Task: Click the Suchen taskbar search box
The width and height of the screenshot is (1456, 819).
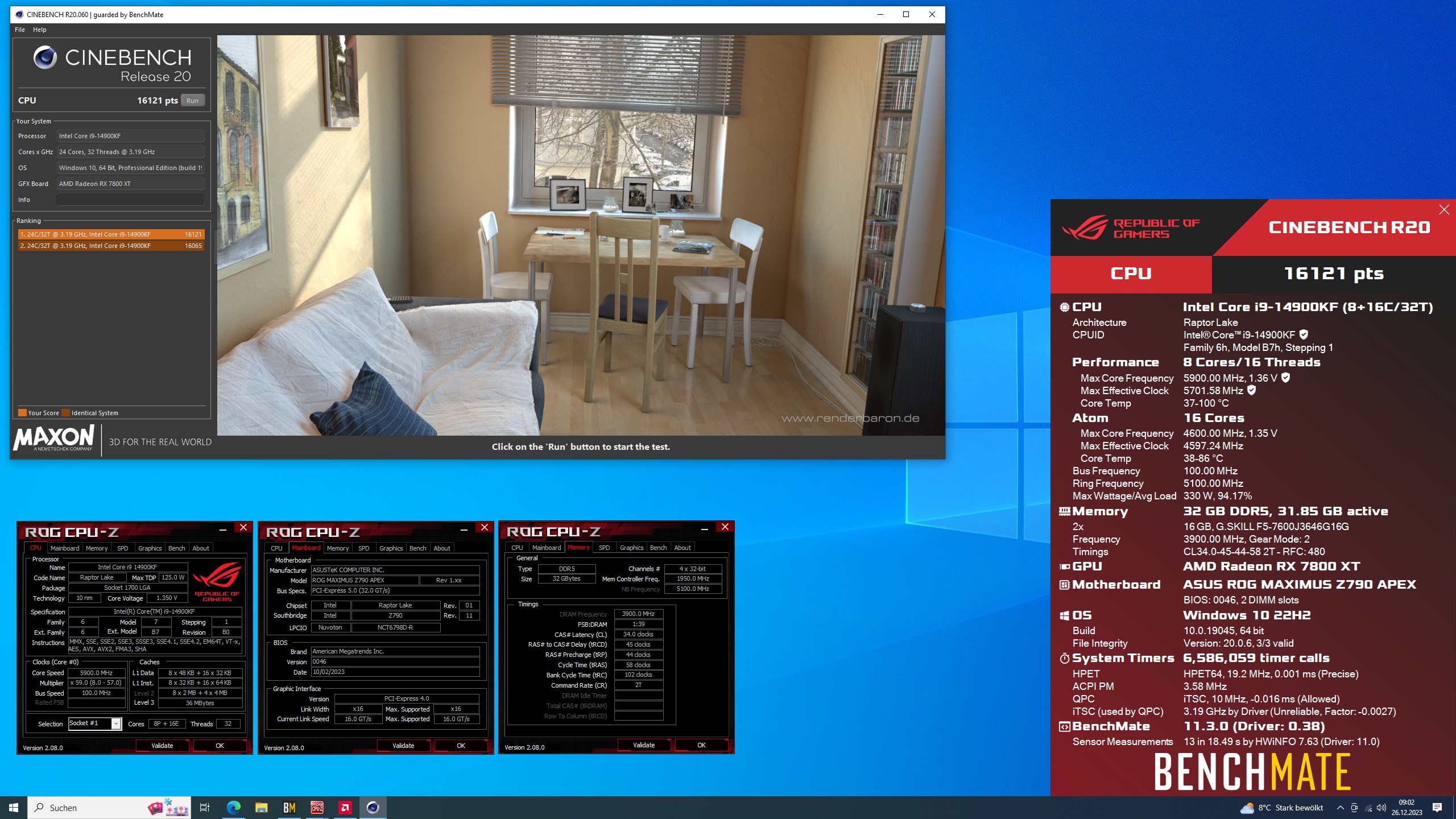Action: coord(110,808)
